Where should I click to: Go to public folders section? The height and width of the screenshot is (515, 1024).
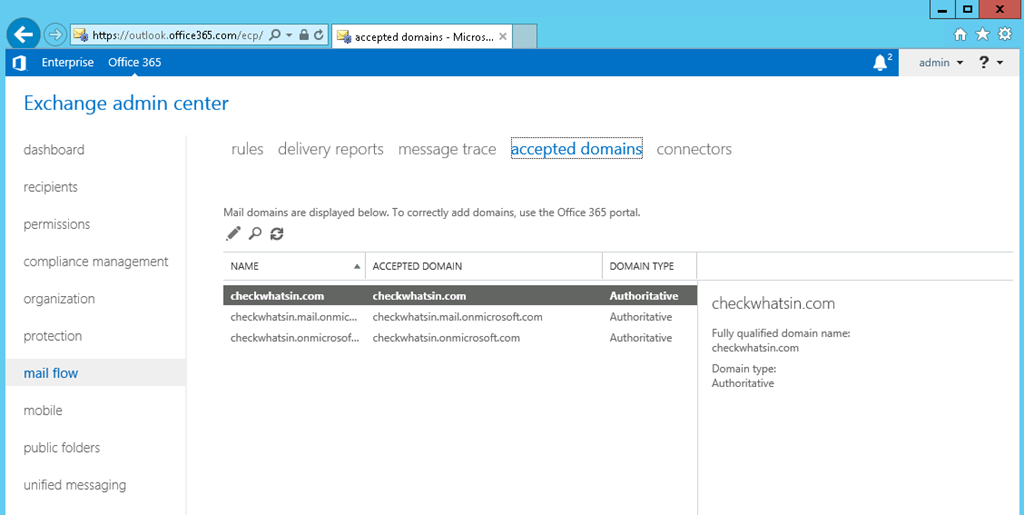click(62, 448)
